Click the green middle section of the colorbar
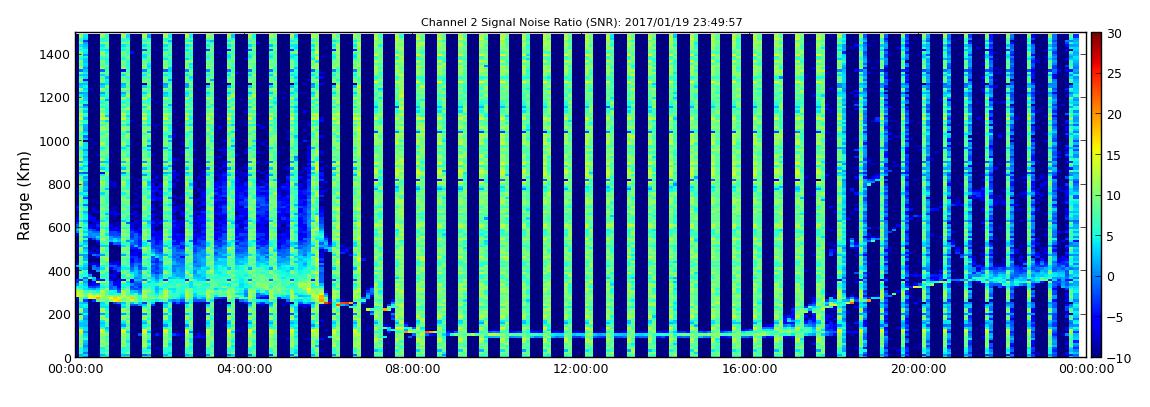1150x407 pixels. point(1096,195)
